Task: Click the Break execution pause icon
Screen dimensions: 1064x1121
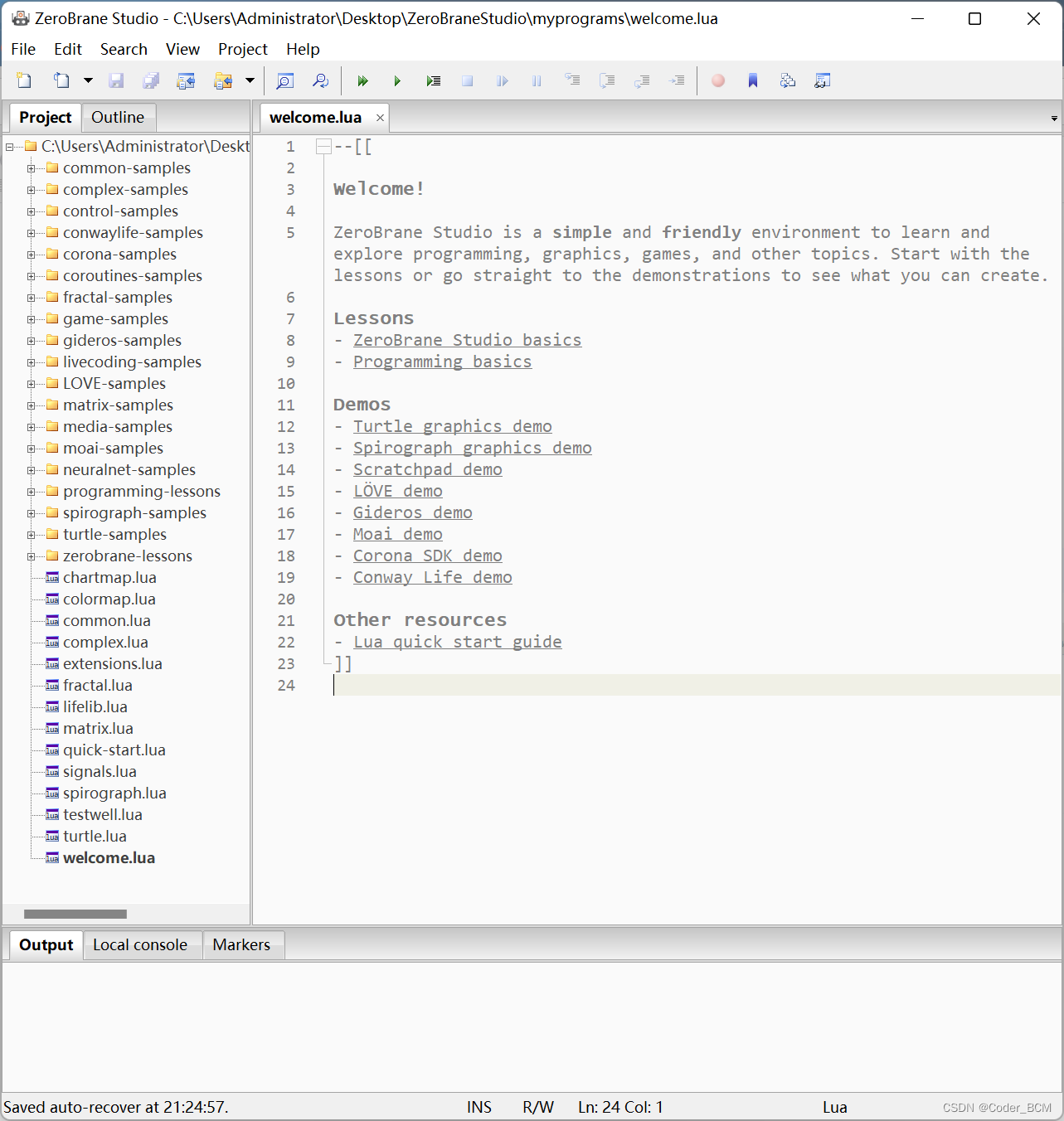Action: (537, 80)
